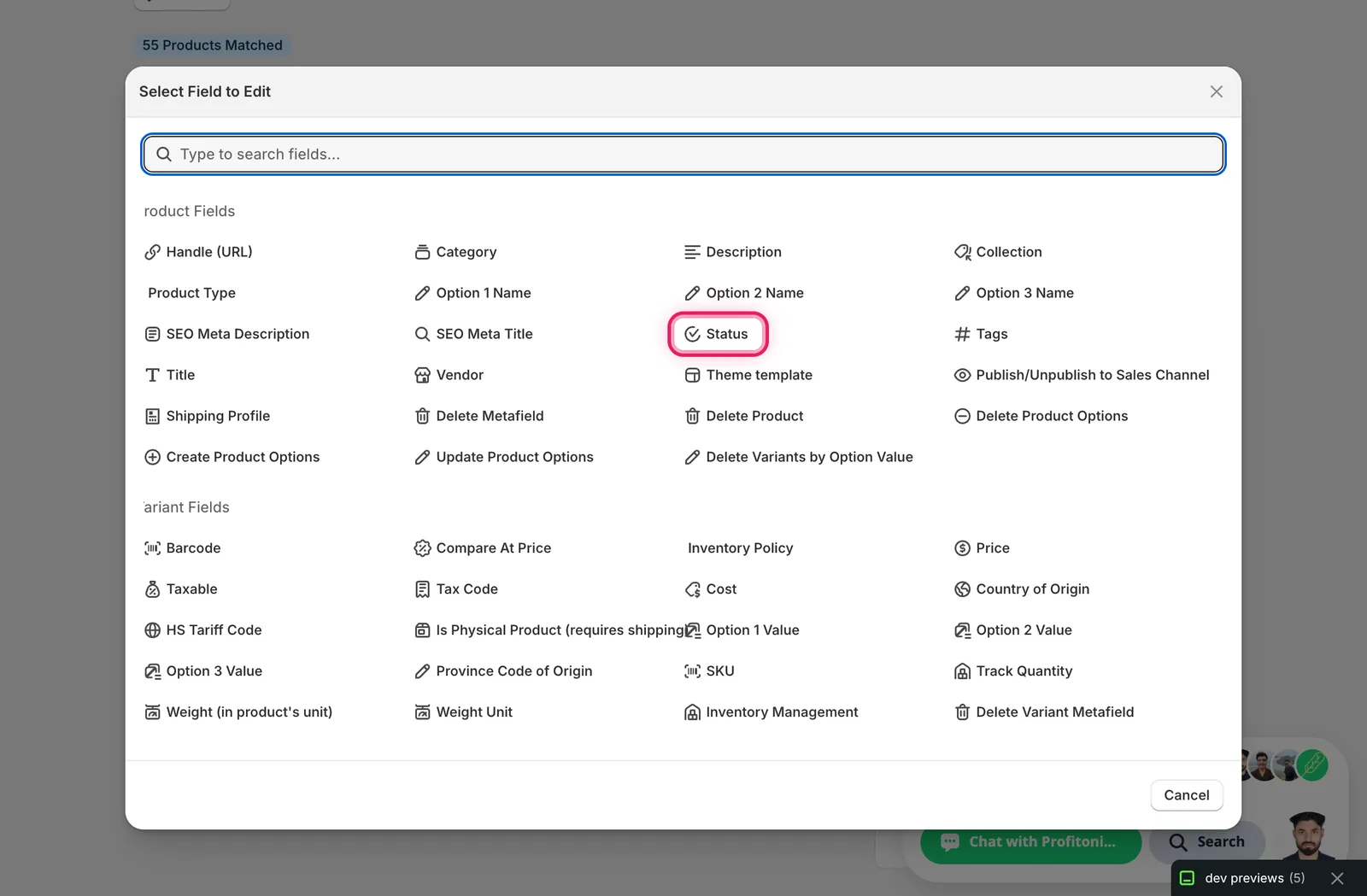The width and height of the screenshot is (1367, 896).
Task: Select the Delete Product Options minus icon
Action: 962,416
